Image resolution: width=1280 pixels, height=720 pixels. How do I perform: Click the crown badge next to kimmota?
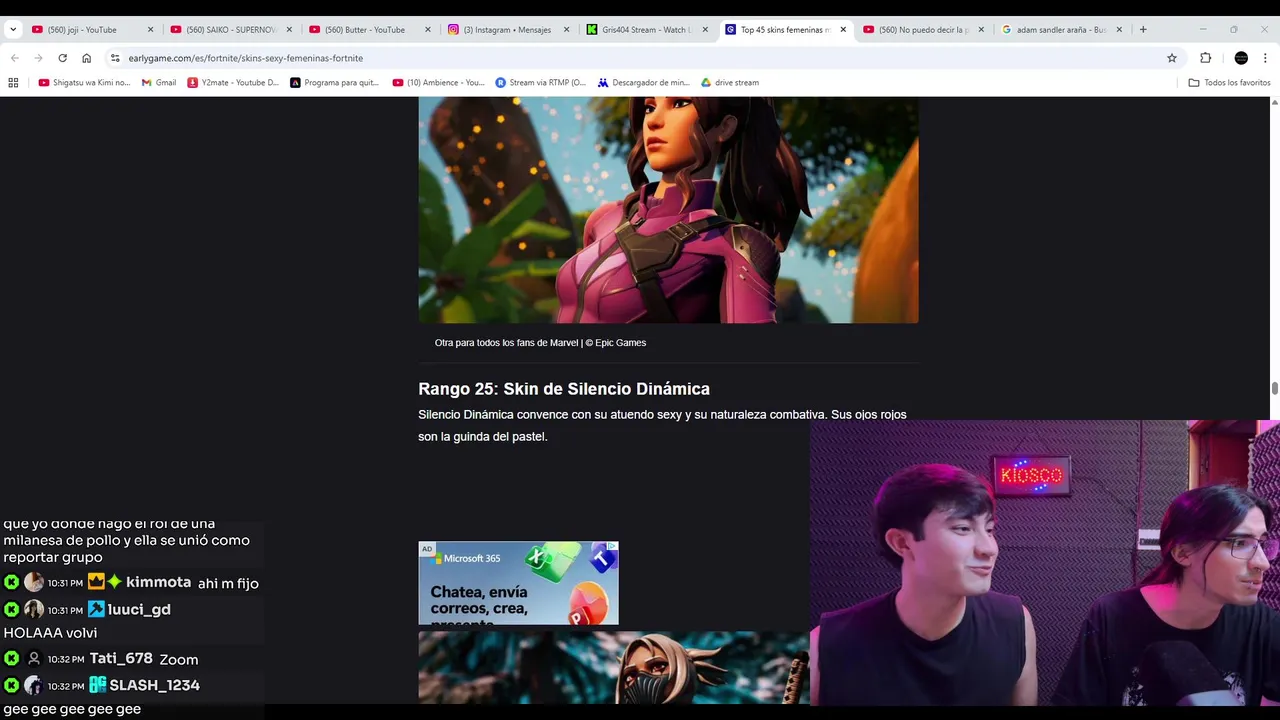[x=96, y=582]
